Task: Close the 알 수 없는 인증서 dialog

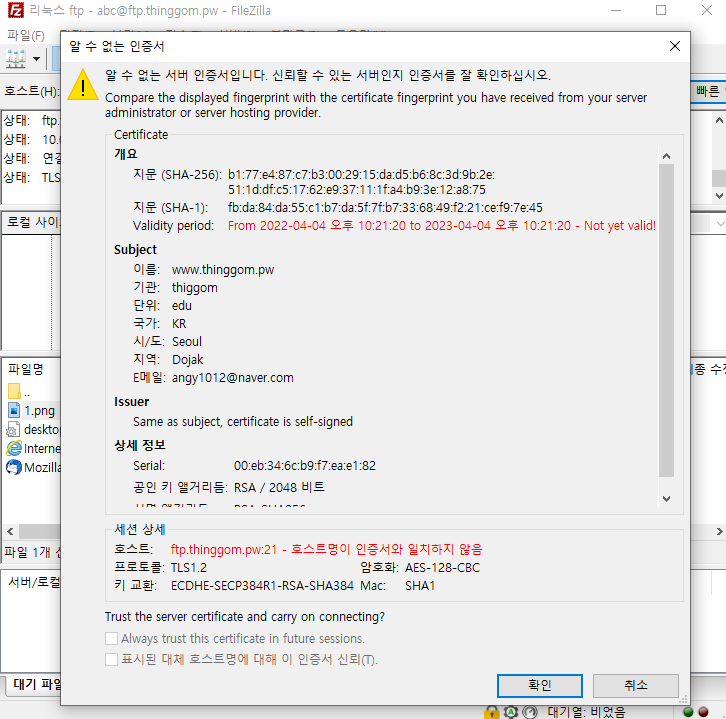Action: (675, 46)
